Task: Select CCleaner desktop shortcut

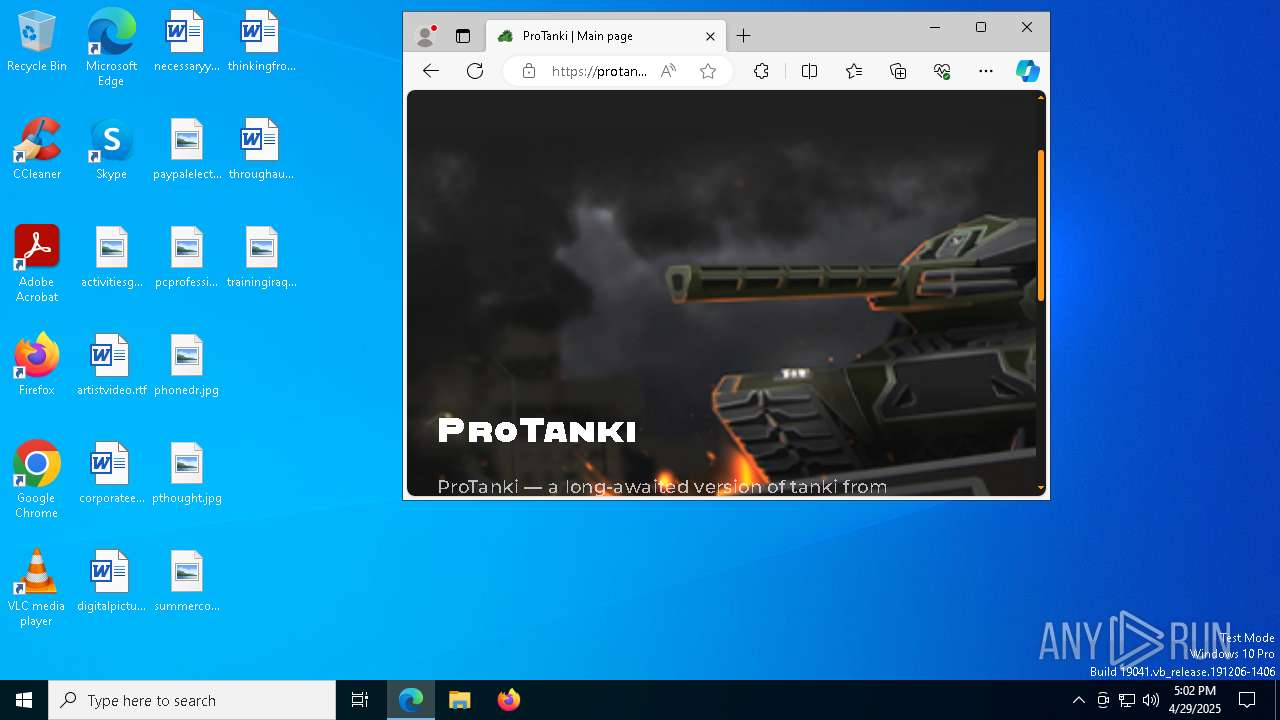Action: [37, 150]
